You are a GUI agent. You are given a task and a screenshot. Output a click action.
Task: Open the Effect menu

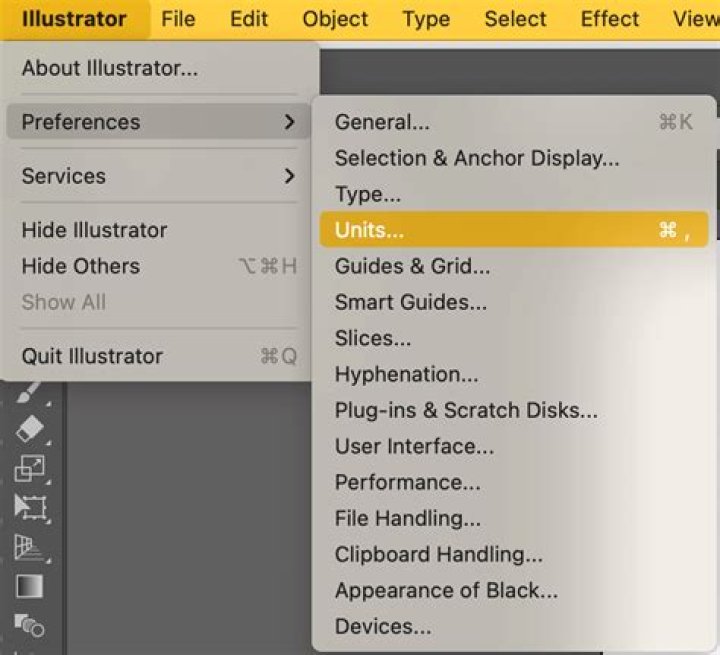610,19
